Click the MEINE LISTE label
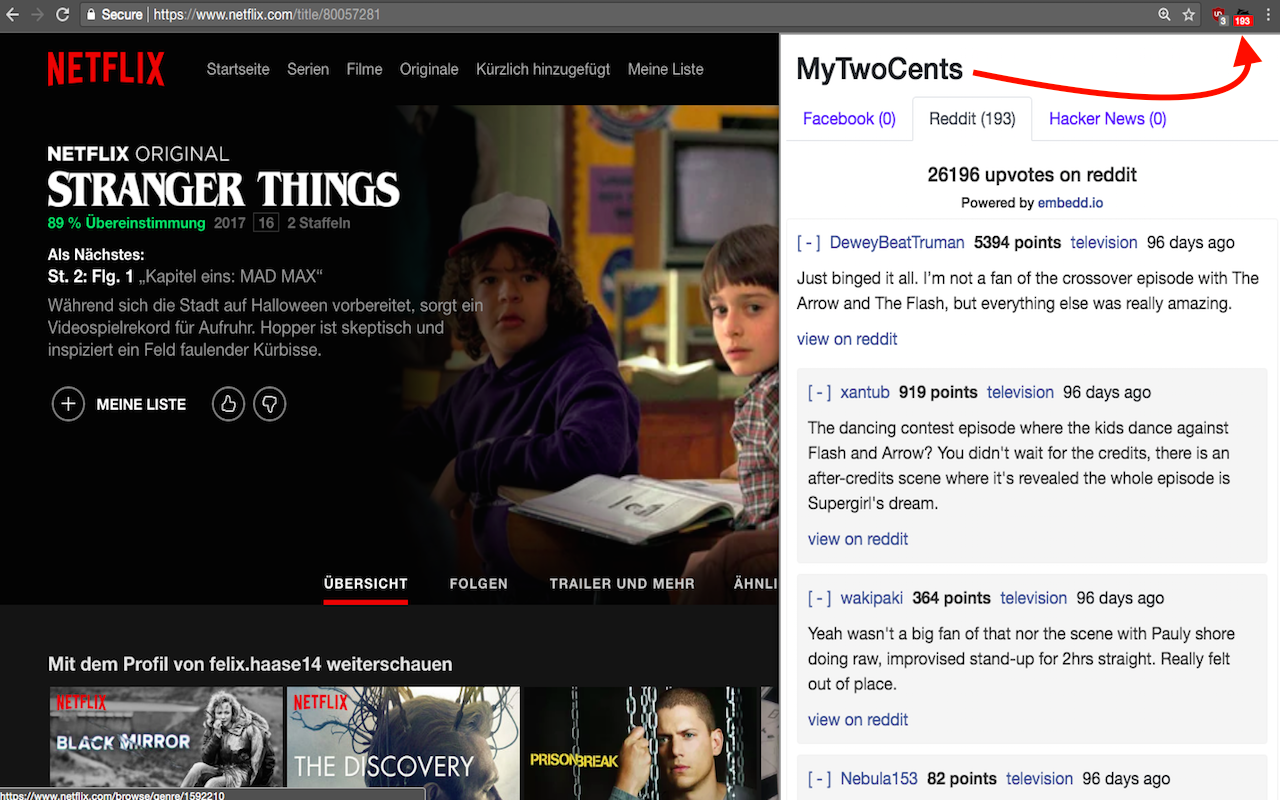 (x=141, y=405)
